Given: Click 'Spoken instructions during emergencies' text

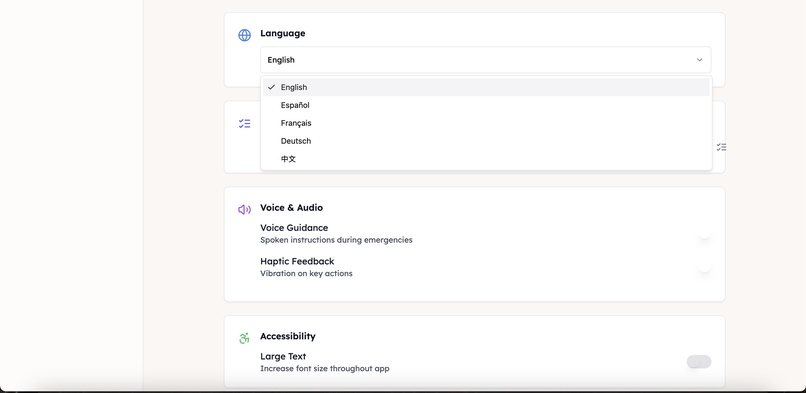Looking at the screenshot, I should (x=336, y=240).
